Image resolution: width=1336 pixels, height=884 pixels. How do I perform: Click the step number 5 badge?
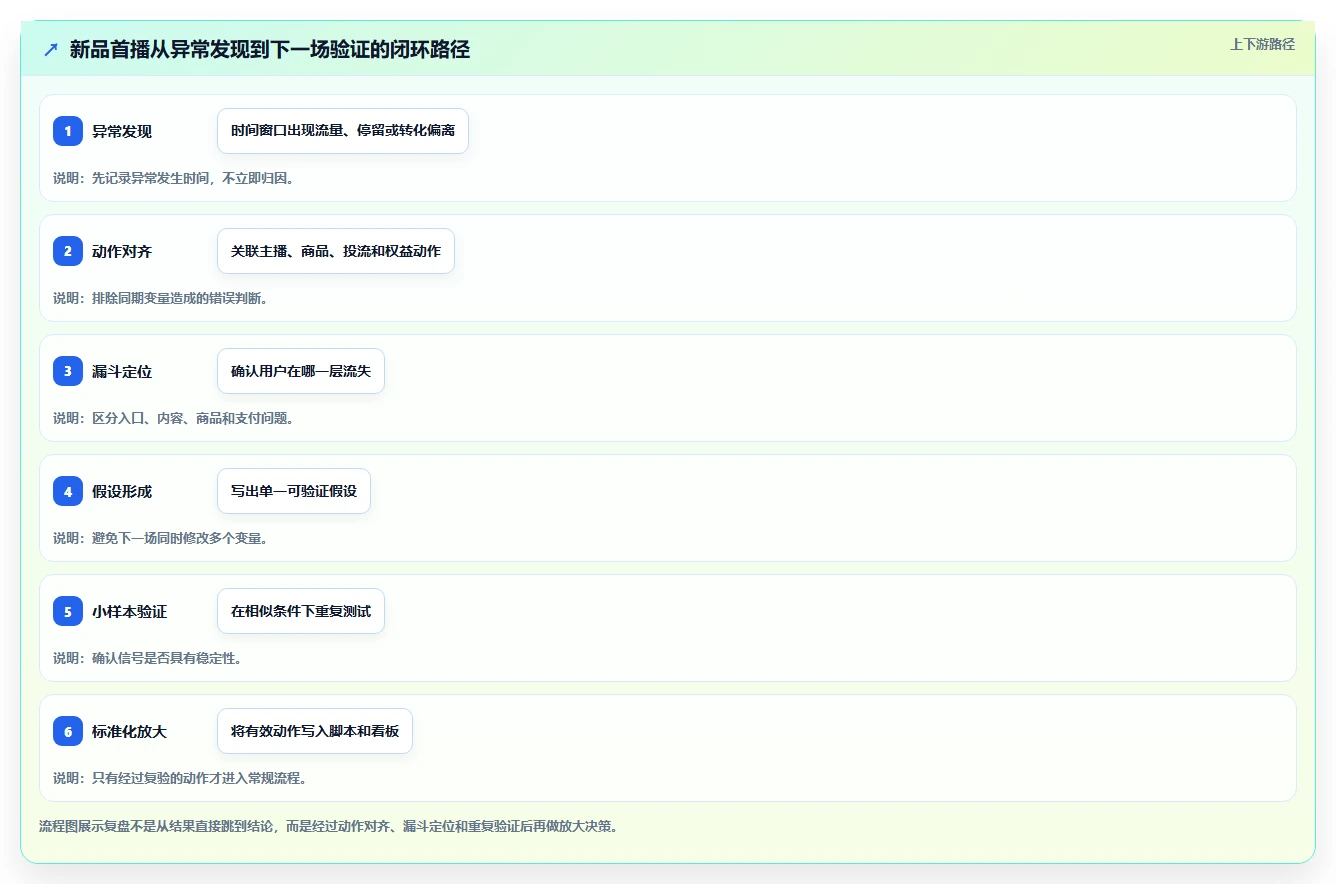click(68, 611)
